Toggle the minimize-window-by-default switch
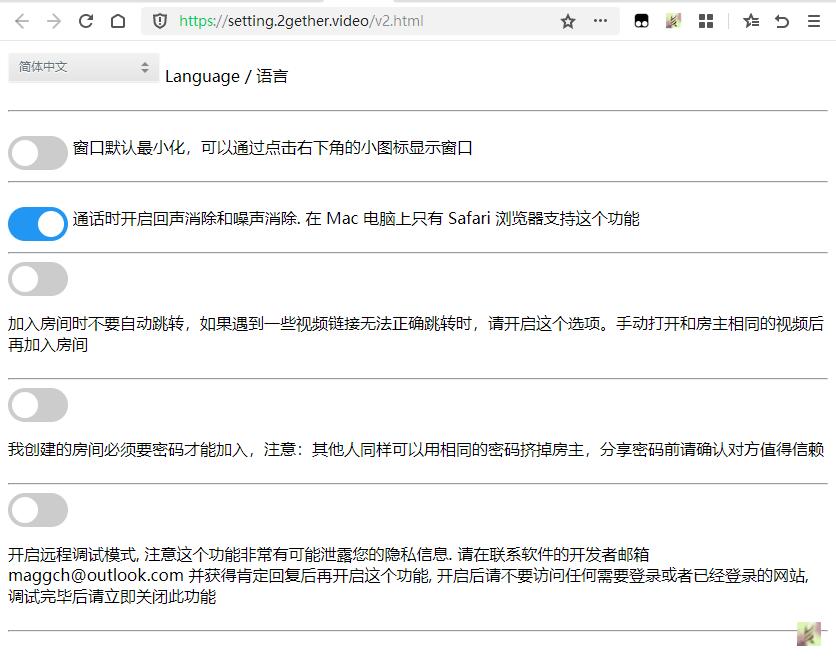The width and height of the screenshot is (836, 661). pos(38,153)
